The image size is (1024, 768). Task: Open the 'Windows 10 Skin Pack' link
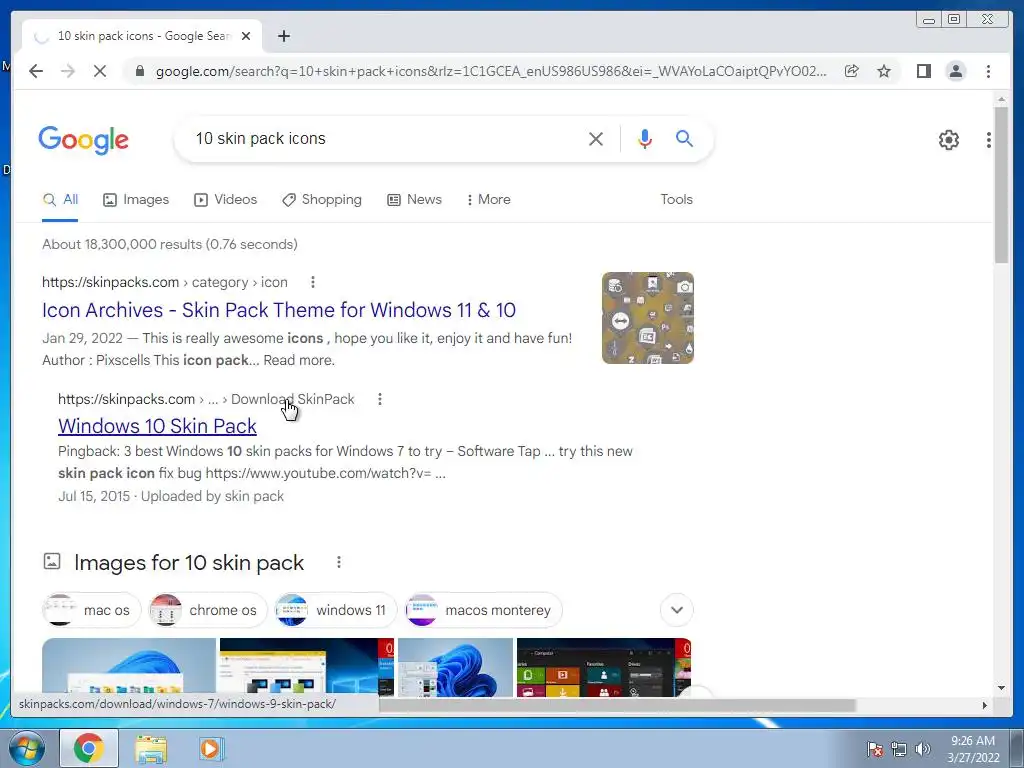click(157, 426)
